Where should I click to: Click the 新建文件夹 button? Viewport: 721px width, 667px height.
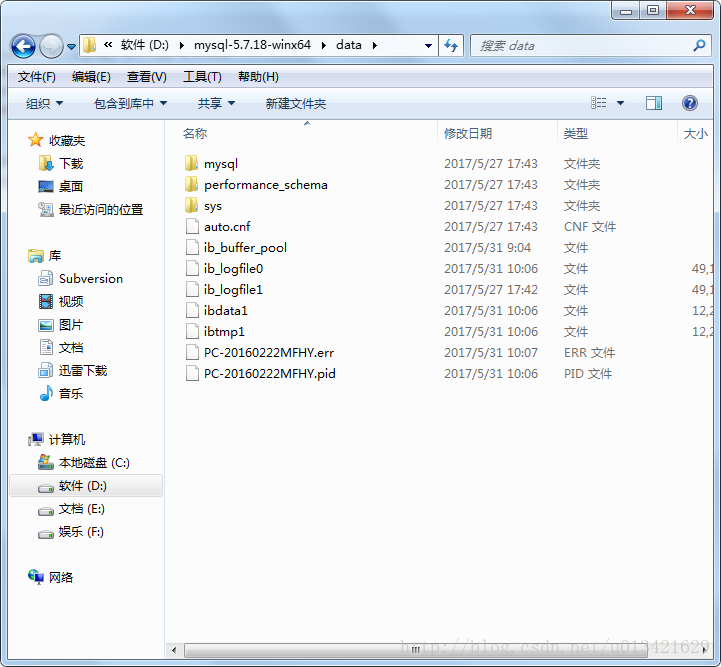coord(296,103)
